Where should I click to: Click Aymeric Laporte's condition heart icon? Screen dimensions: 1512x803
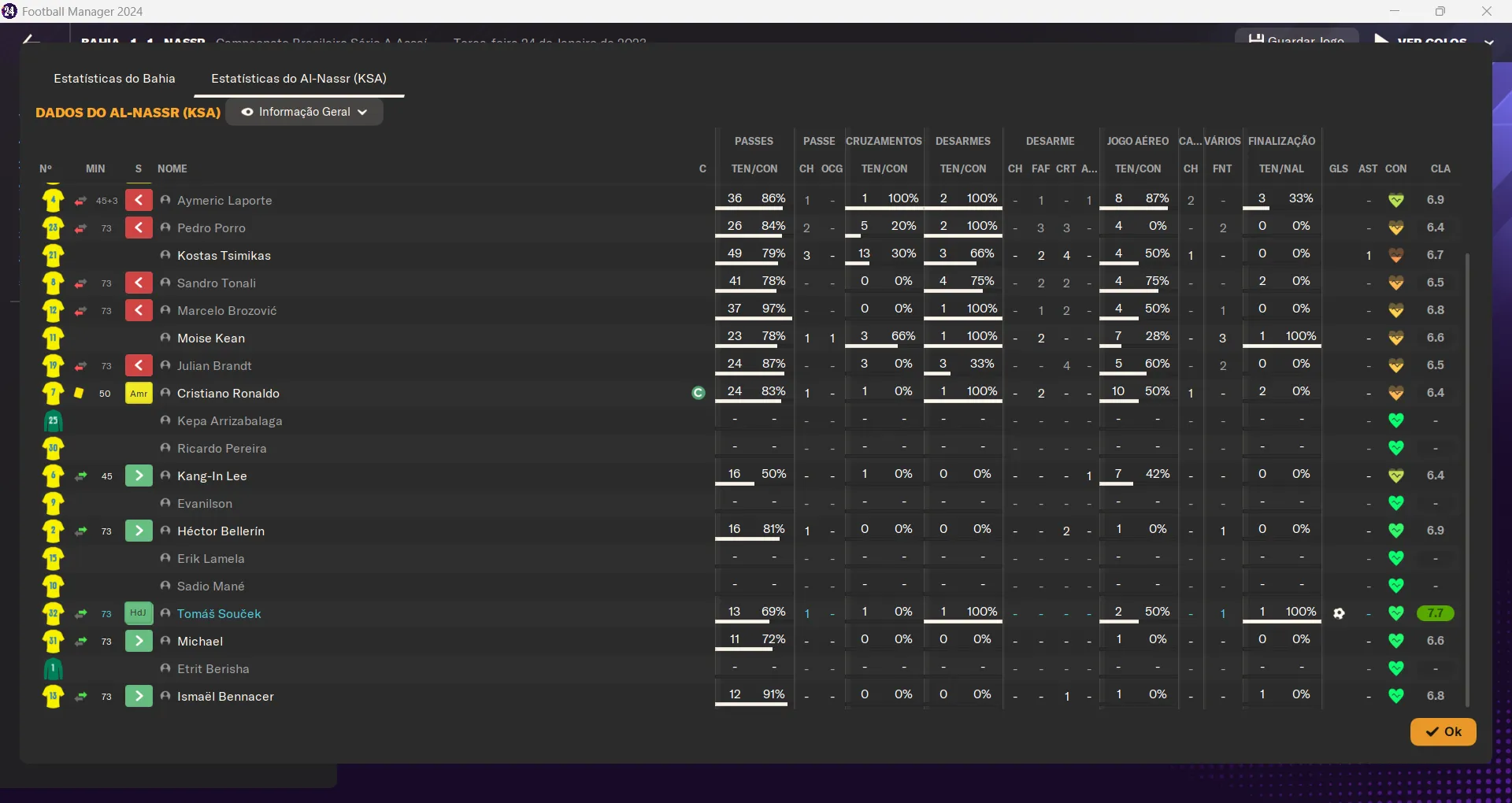point(1396,200)
